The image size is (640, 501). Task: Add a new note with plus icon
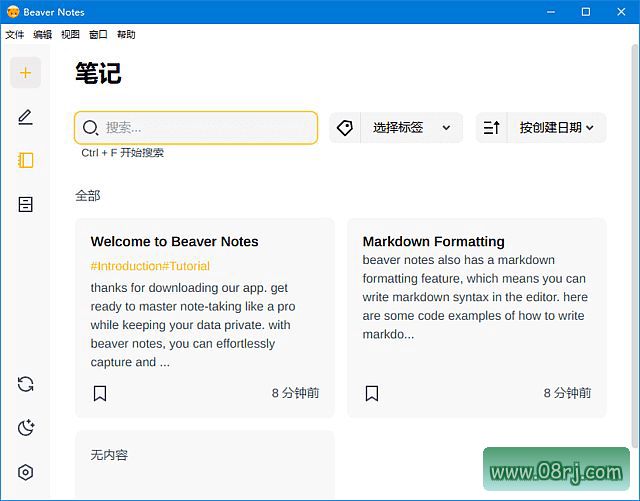(25, 73)
